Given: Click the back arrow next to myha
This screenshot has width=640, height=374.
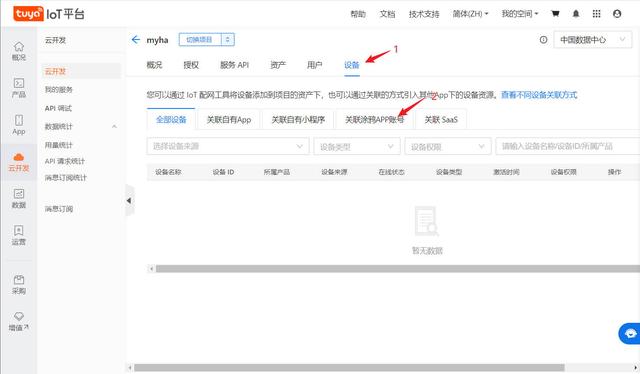Looking at the screenshot, I should click(x=136, y=40).
